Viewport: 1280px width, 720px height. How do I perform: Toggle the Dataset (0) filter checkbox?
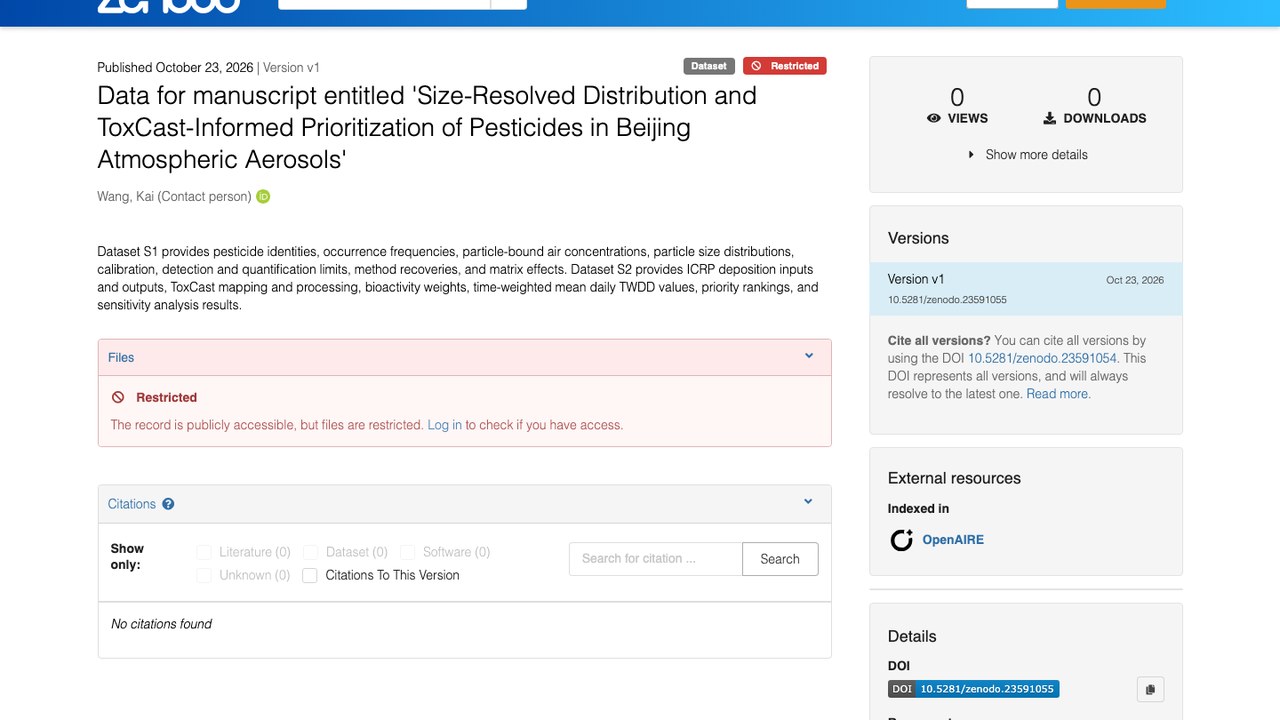click(310, 552)
